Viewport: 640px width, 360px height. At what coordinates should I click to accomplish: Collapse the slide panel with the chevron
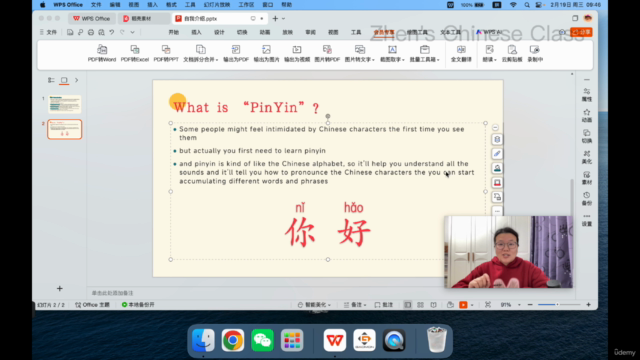[x=76, y=80]
